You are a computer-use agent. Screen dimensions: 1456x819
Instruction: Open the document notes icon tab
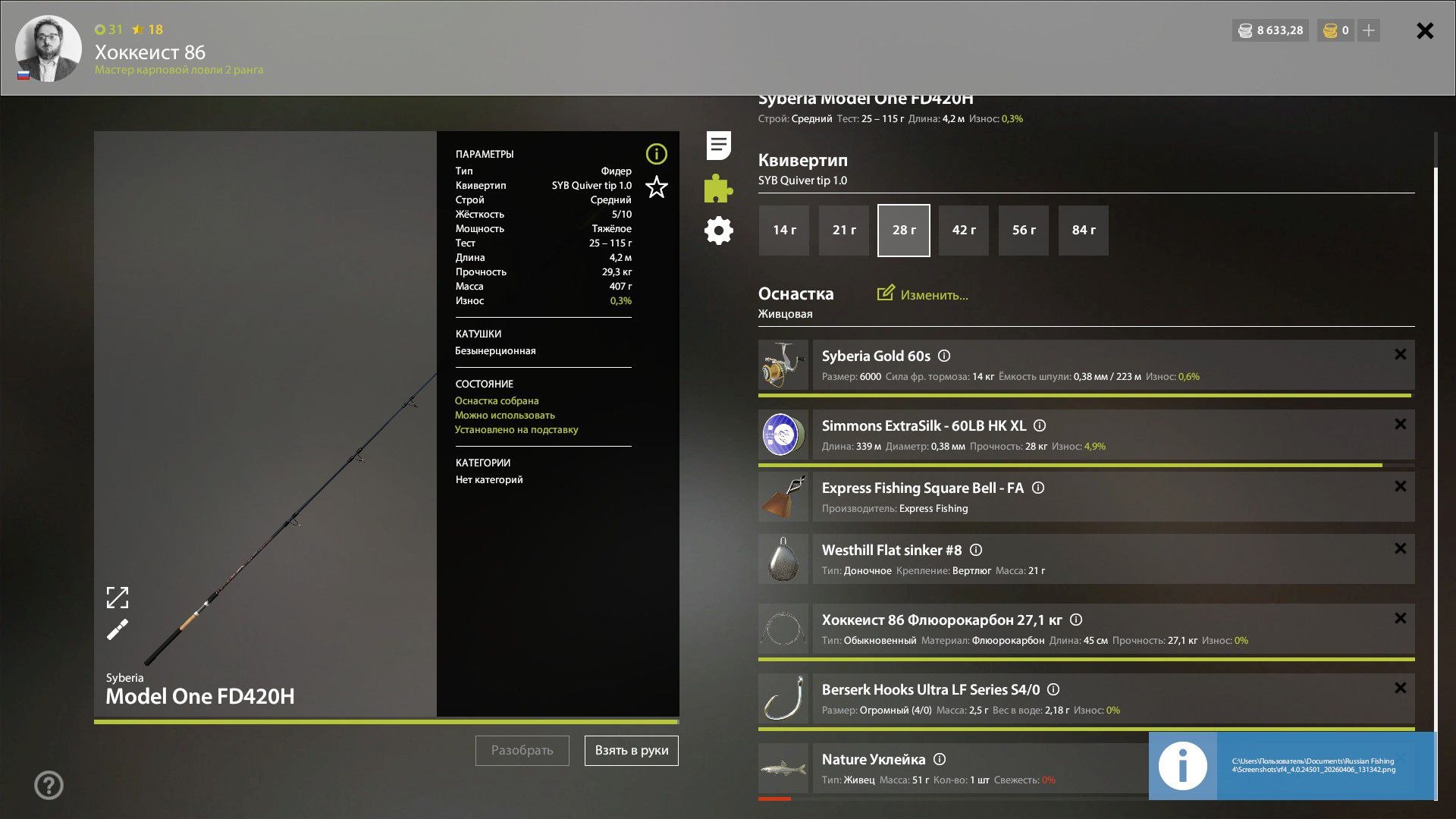pyautogui.click(x=718, y=146)
